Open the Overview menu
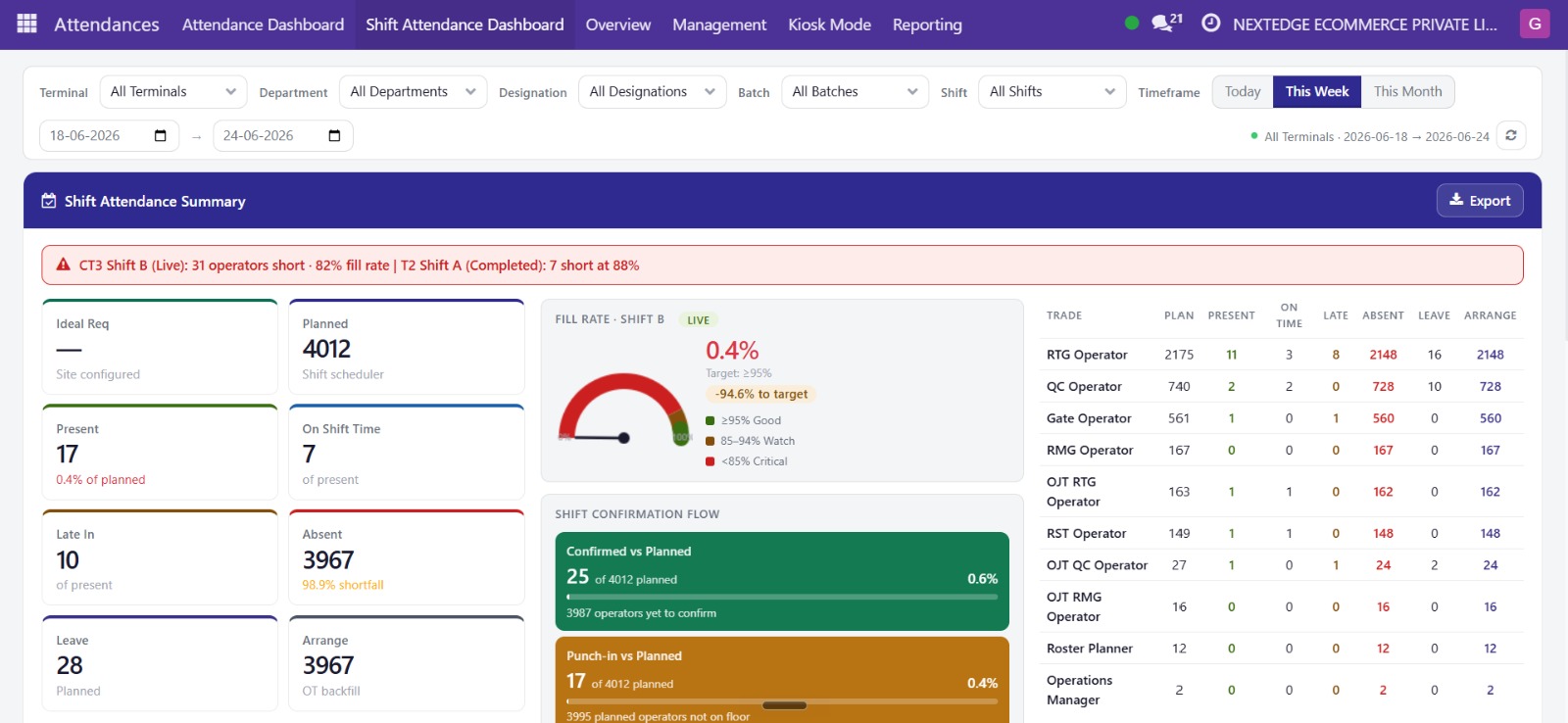 pos(618,24)
